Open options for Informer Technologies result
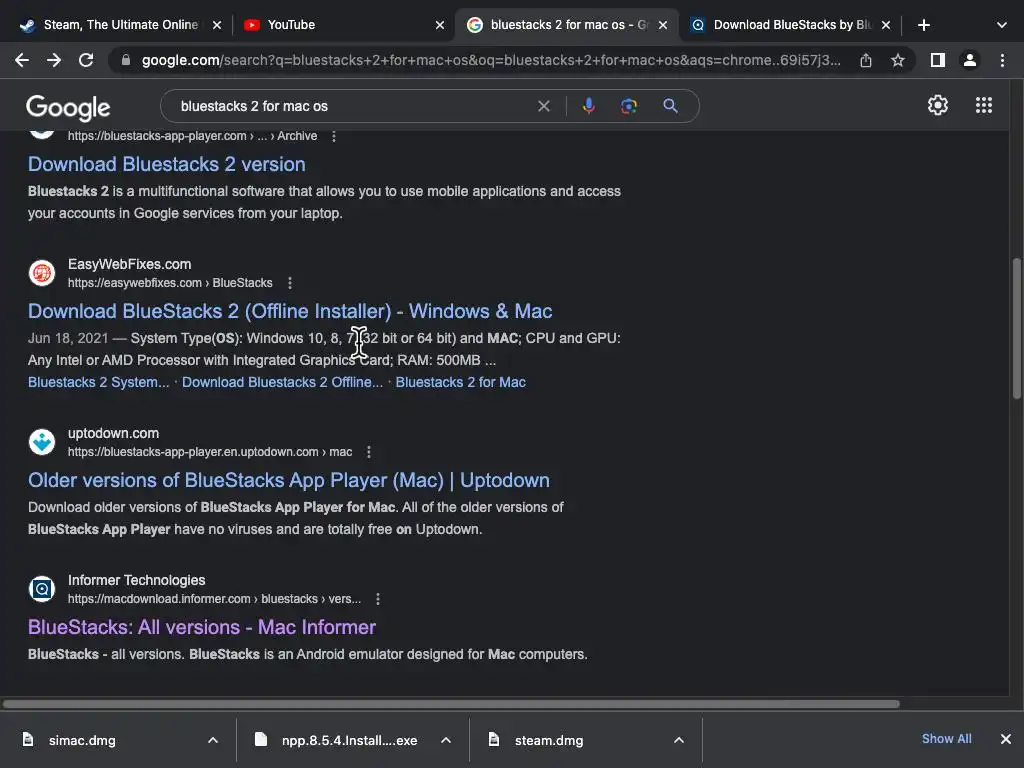The width and height of the screenshot is (1024, 768). tap(378, 599)
